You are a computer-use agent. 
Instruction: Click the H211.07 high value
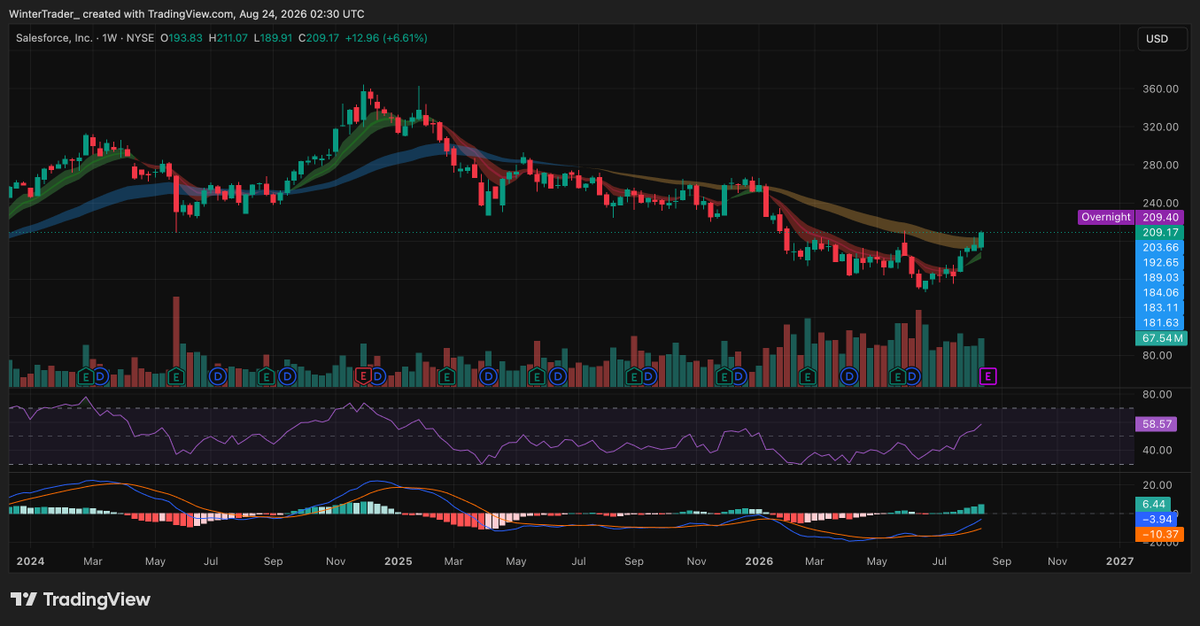(227, 38)
